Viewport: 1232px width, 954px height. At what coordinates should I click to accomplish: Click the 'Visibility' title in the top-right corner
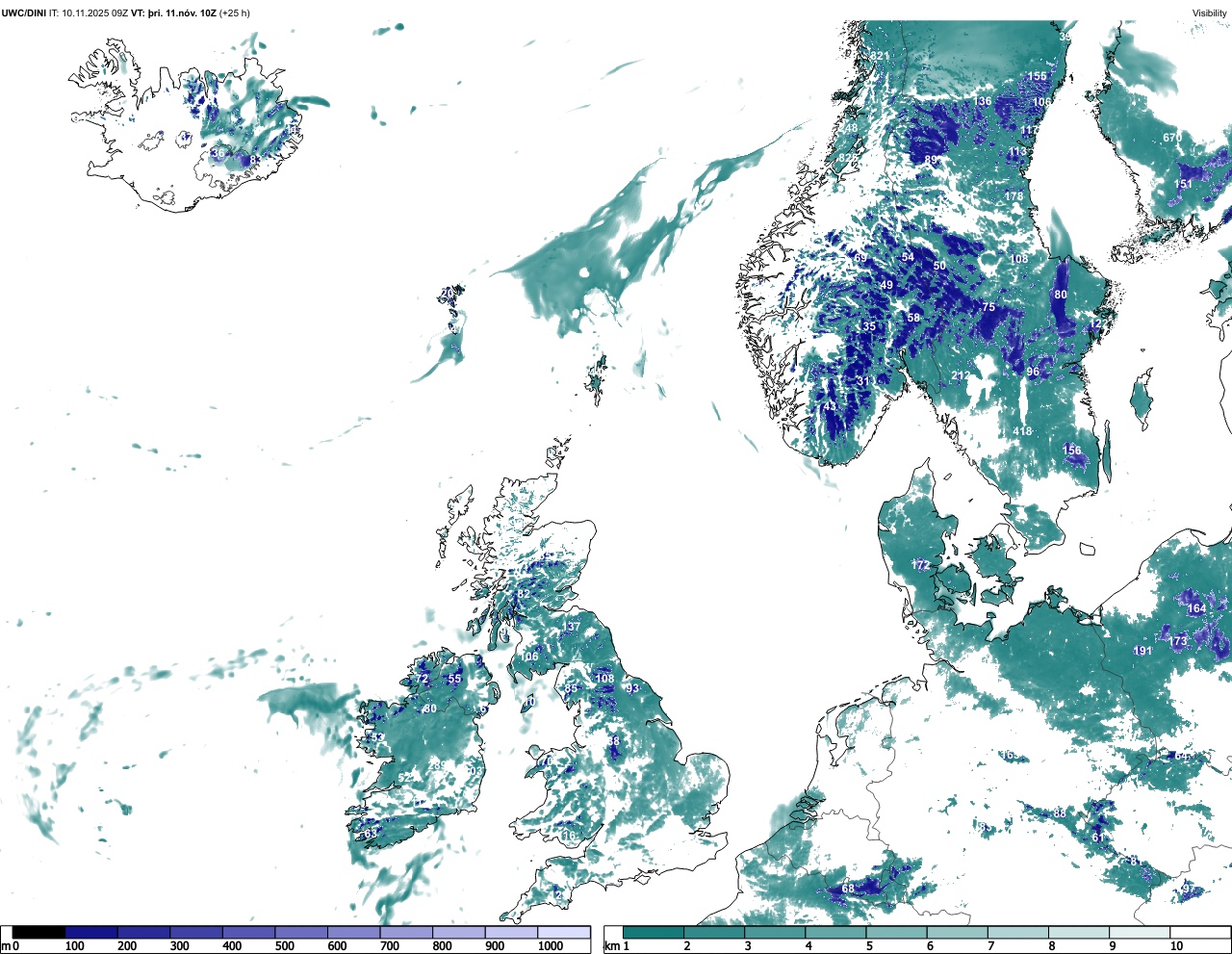pos(1210,13)
